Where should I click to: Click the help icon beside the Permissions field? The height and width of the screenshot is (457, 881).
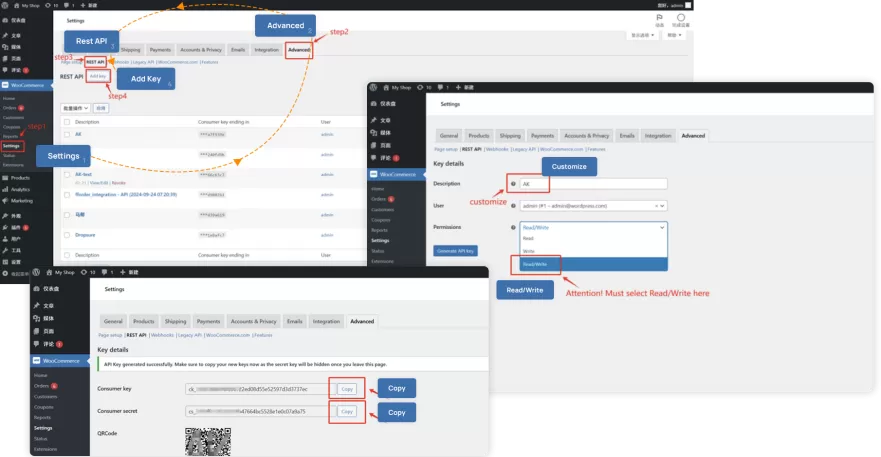513,227
